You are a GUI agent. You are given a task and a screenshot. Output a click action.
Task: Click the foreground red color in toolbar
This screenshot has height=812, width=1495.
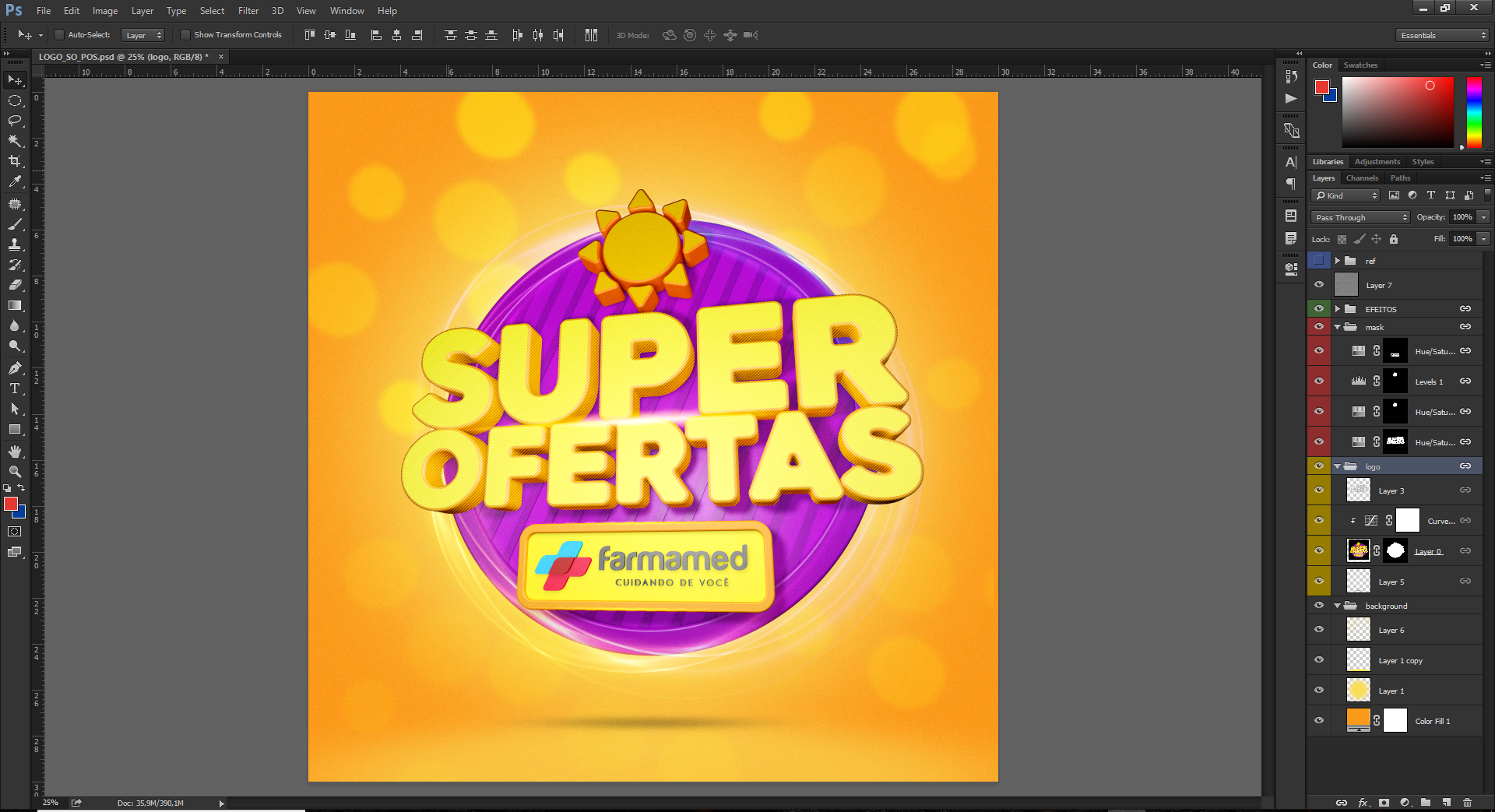(x=11, y=504)
